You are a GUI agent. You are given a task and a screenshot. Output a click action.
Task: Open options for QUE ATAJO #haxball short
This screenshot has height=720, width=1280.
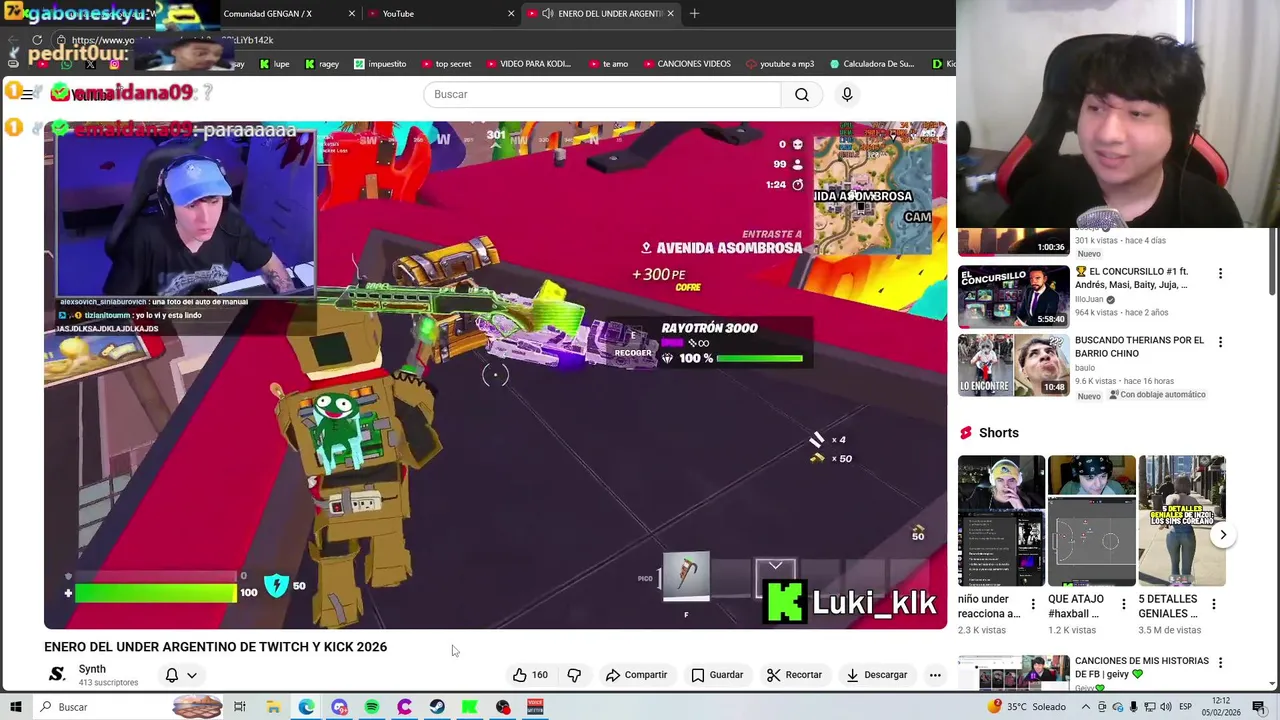pyautogui.click(x=1123, y=604)
